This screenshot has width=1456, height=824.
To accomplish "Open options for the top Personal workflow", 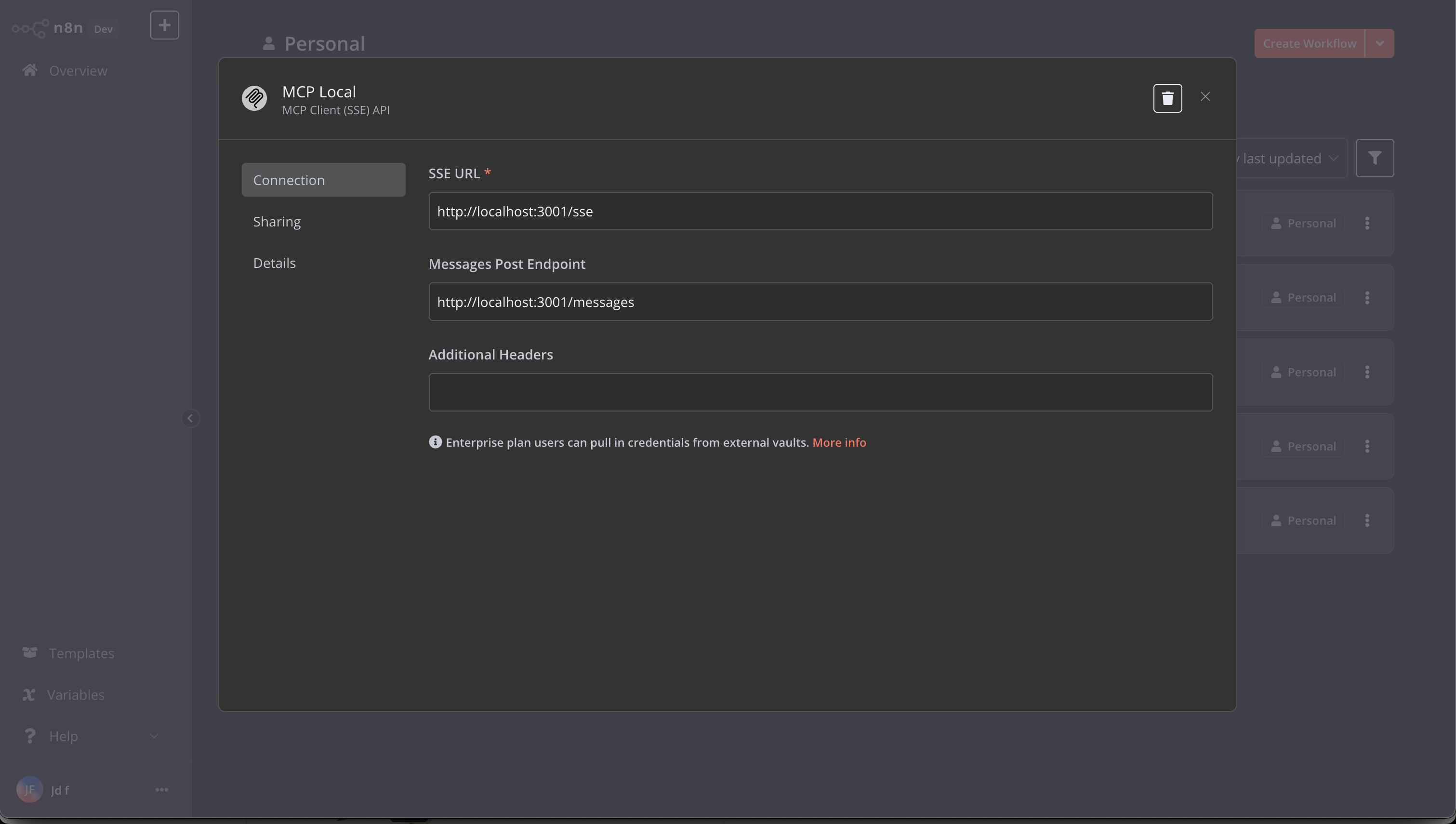I will [1367, 223].
